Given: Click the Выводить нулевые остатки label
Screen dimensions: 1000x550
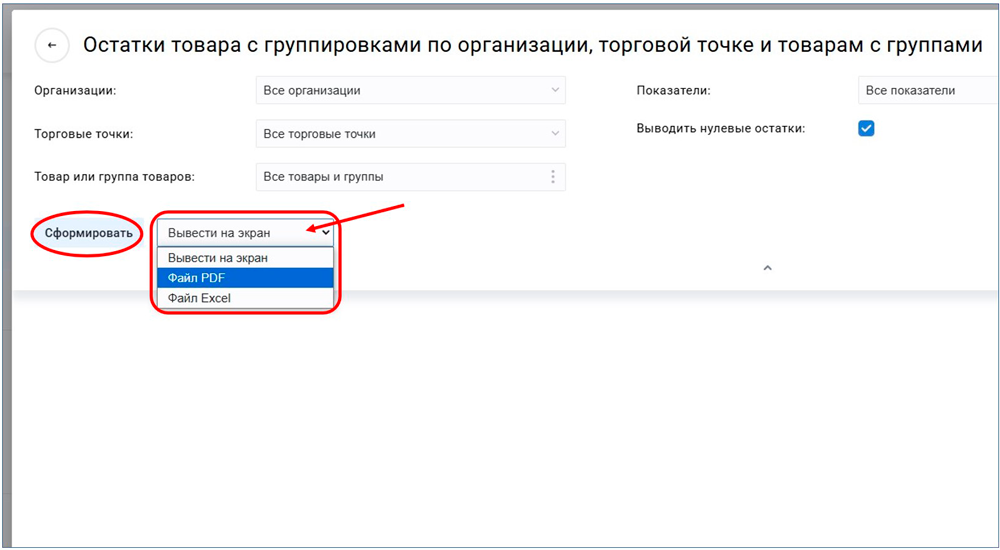Looking at the screenshot, I should 720,128.
